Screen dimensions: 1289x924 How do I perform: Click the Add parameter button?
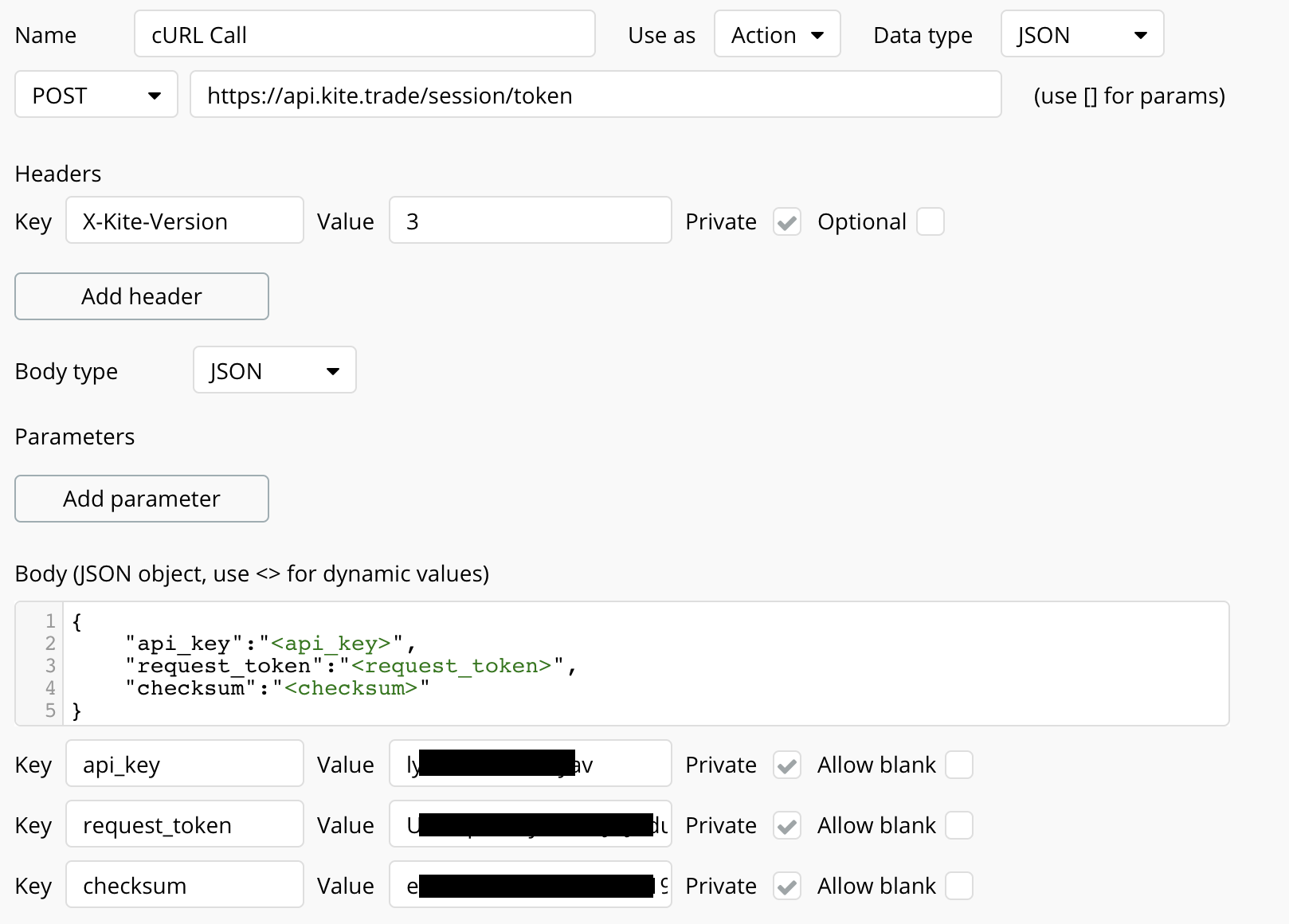coord(142,499)
